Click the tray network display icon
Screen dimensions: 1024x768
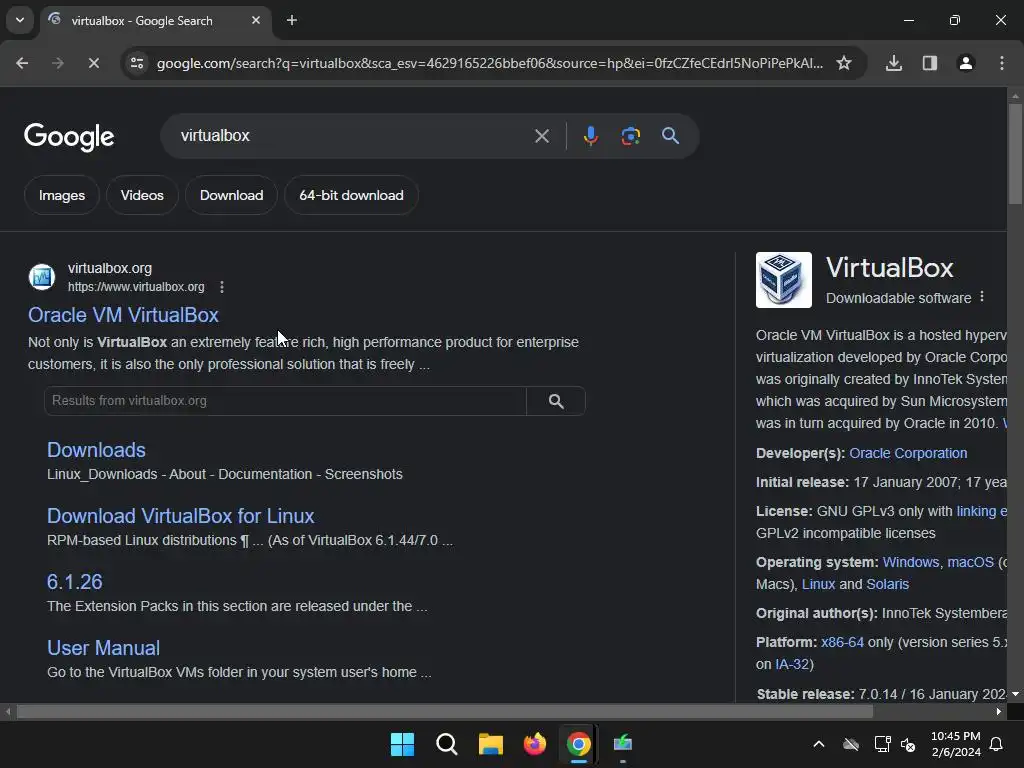pyautogui.click(x=882, y=744)
